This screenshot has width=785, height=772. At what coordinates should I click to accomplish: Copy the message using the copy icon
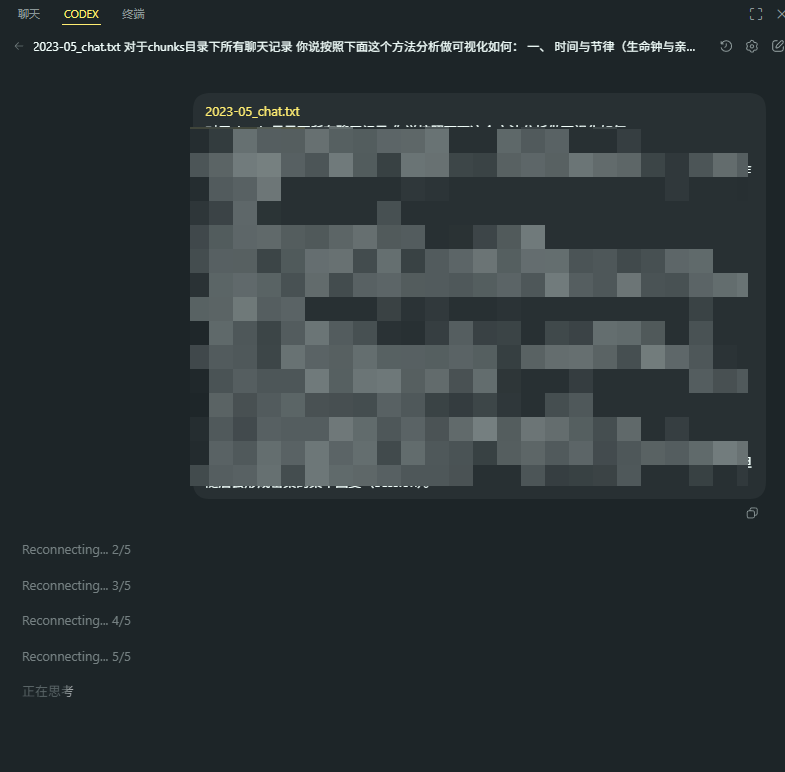pos(752,513)
